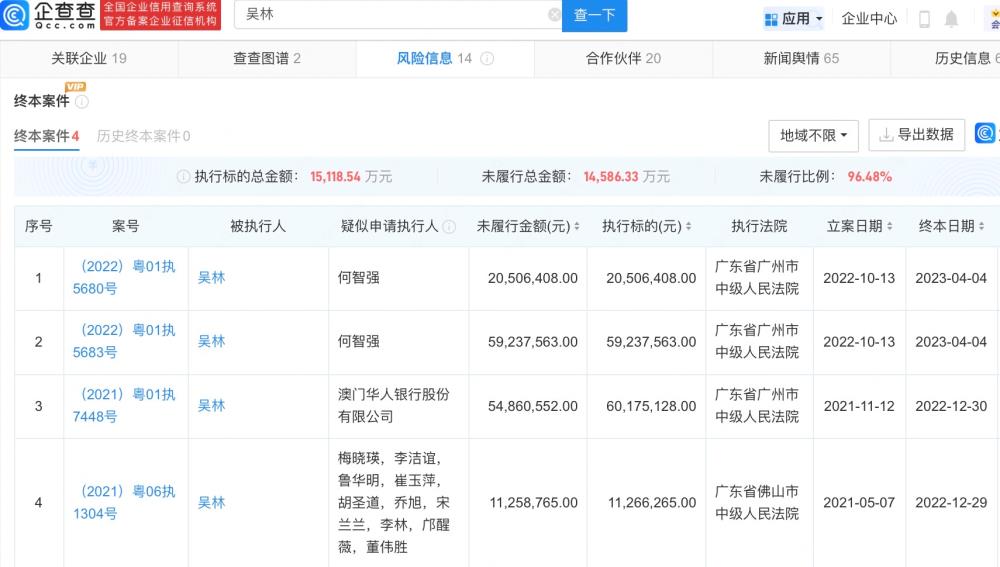Click the blue Qcc assistant icon
The image size is (1000, 567).
click(986, 134)
